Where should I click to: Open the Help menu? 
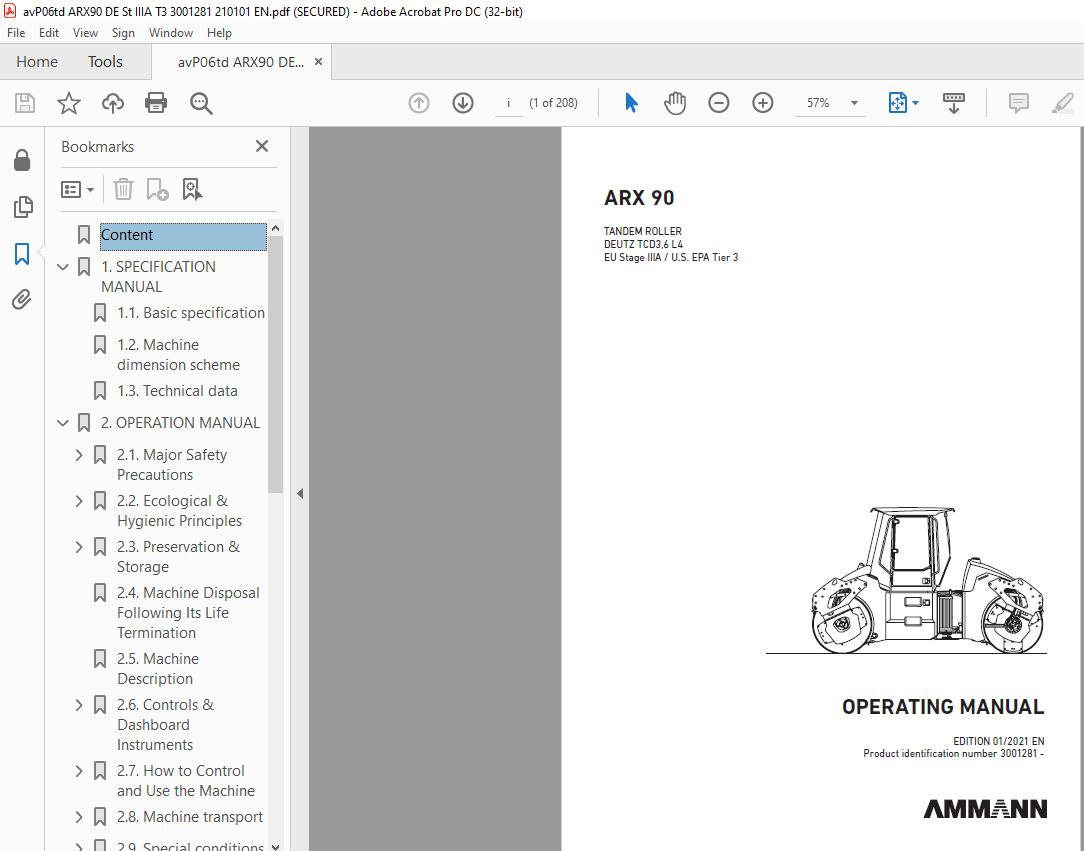tap(219, 32)
